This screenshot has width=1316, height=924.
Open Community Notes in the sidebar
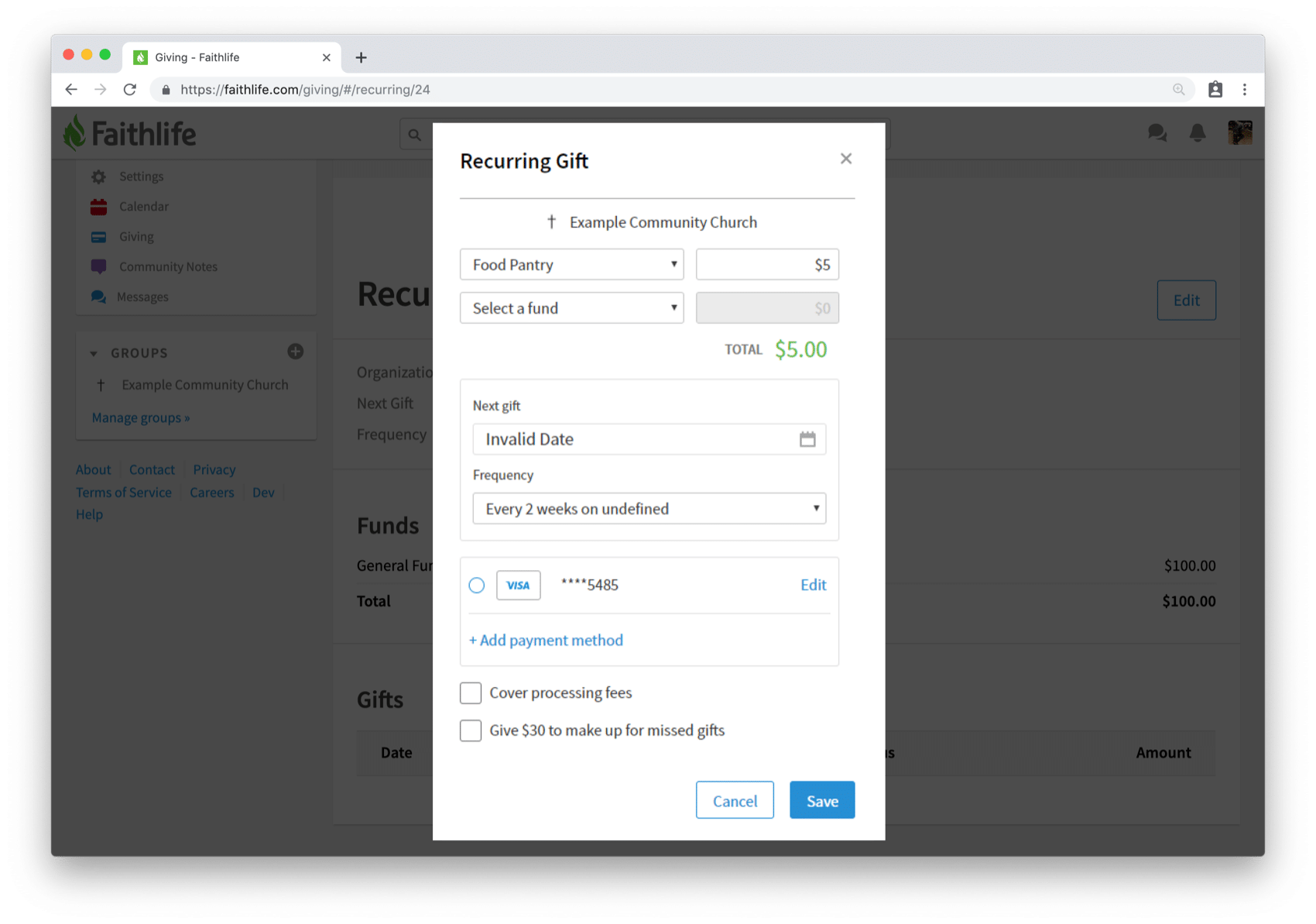click(x=168, y=267)
